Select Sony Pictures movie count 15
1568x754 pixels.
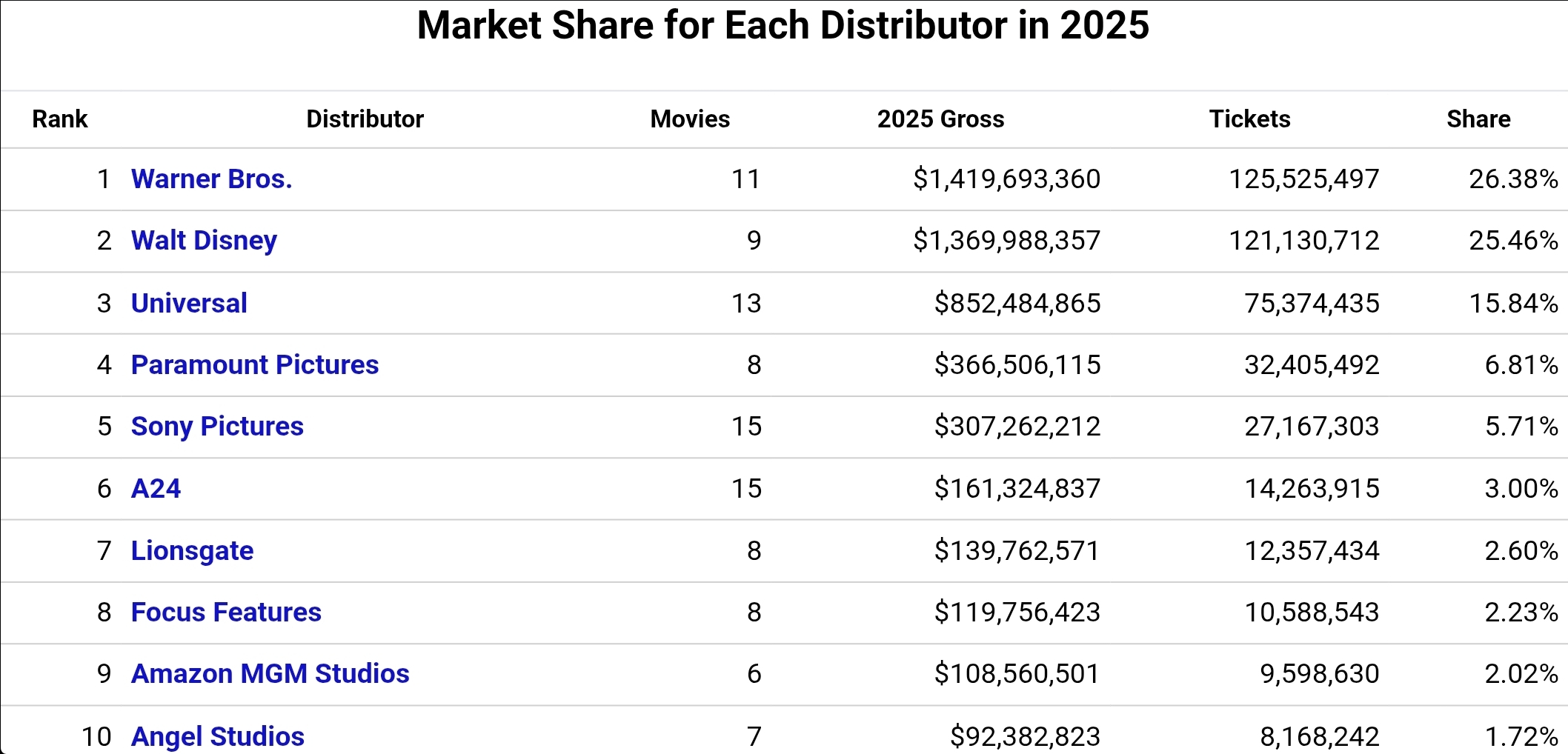point(746,427)
